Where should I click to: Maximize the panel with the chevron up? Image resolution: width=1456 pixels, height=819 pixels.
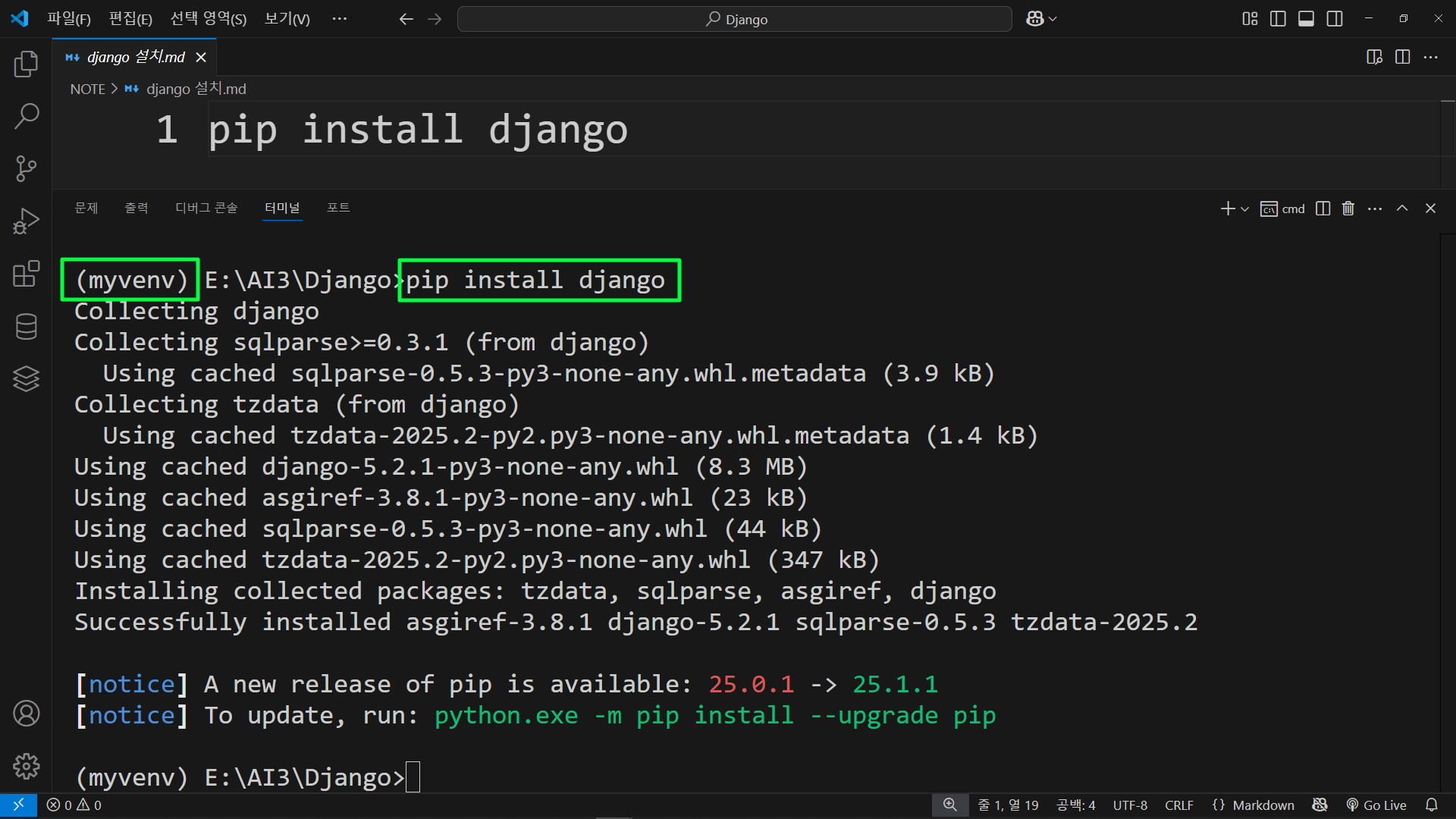pos(1402,209)
